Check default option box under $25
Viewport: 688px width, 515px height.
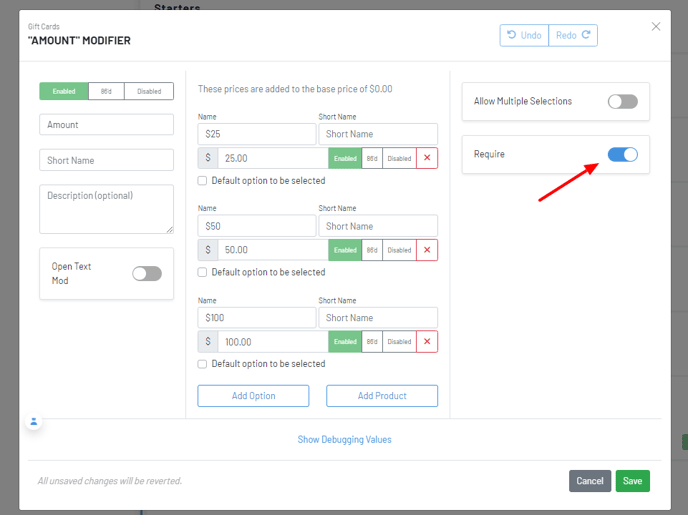click(203, 181)
